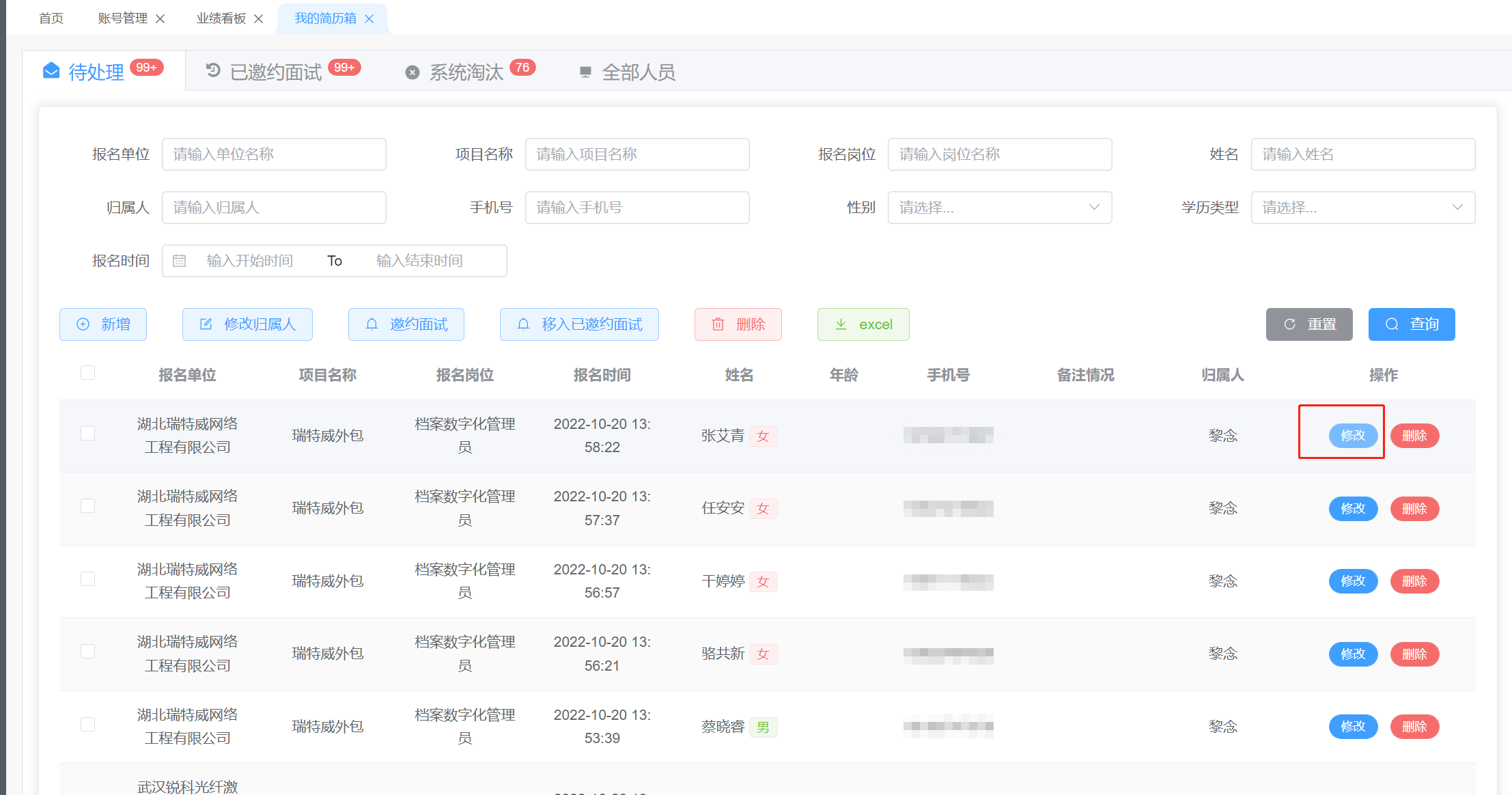Check the row checkbox for 张艾青
The width and height of the screenshot is (1512, 795).
tap(87, 434)
